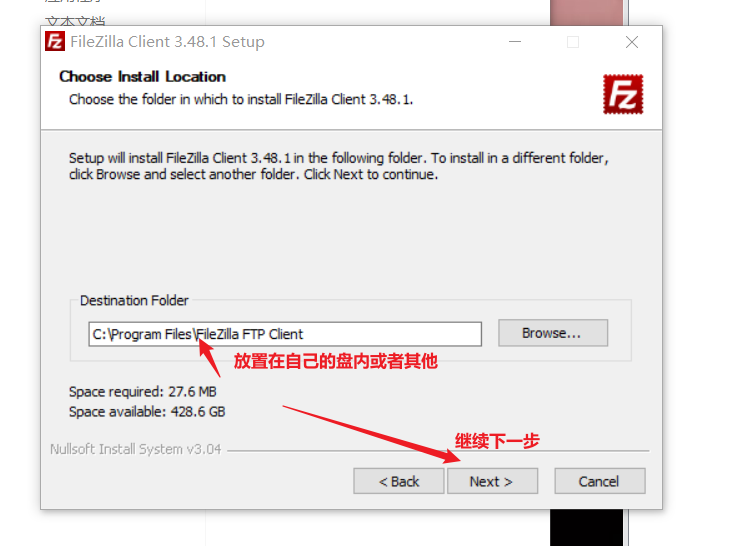Click the 'Choose Install Location' heading
Image resolution: width=744 pixels, height=546 pixels.
[x=142, y=76]
